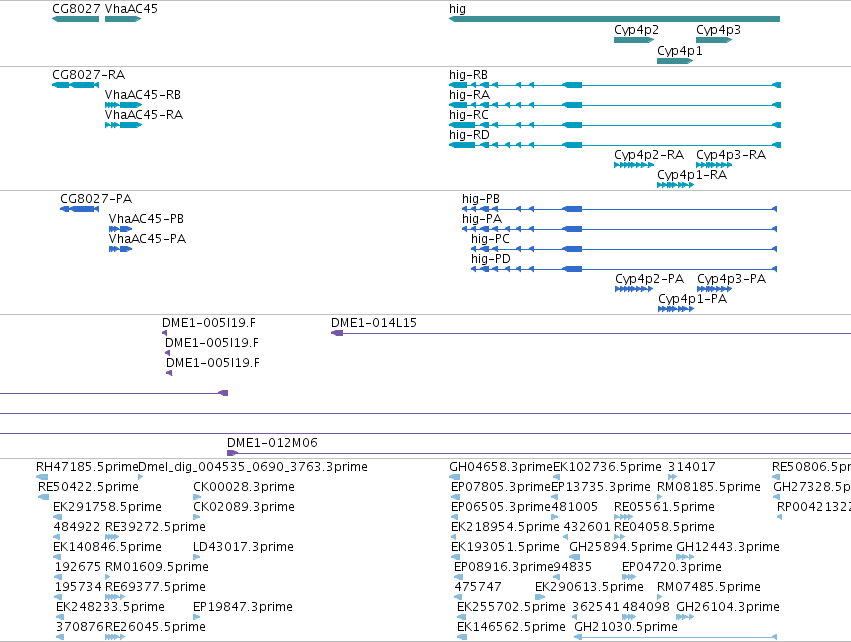Open the Cyp4p1 gene feature
Screen dimensions: 851x642
tap(675, 61)
